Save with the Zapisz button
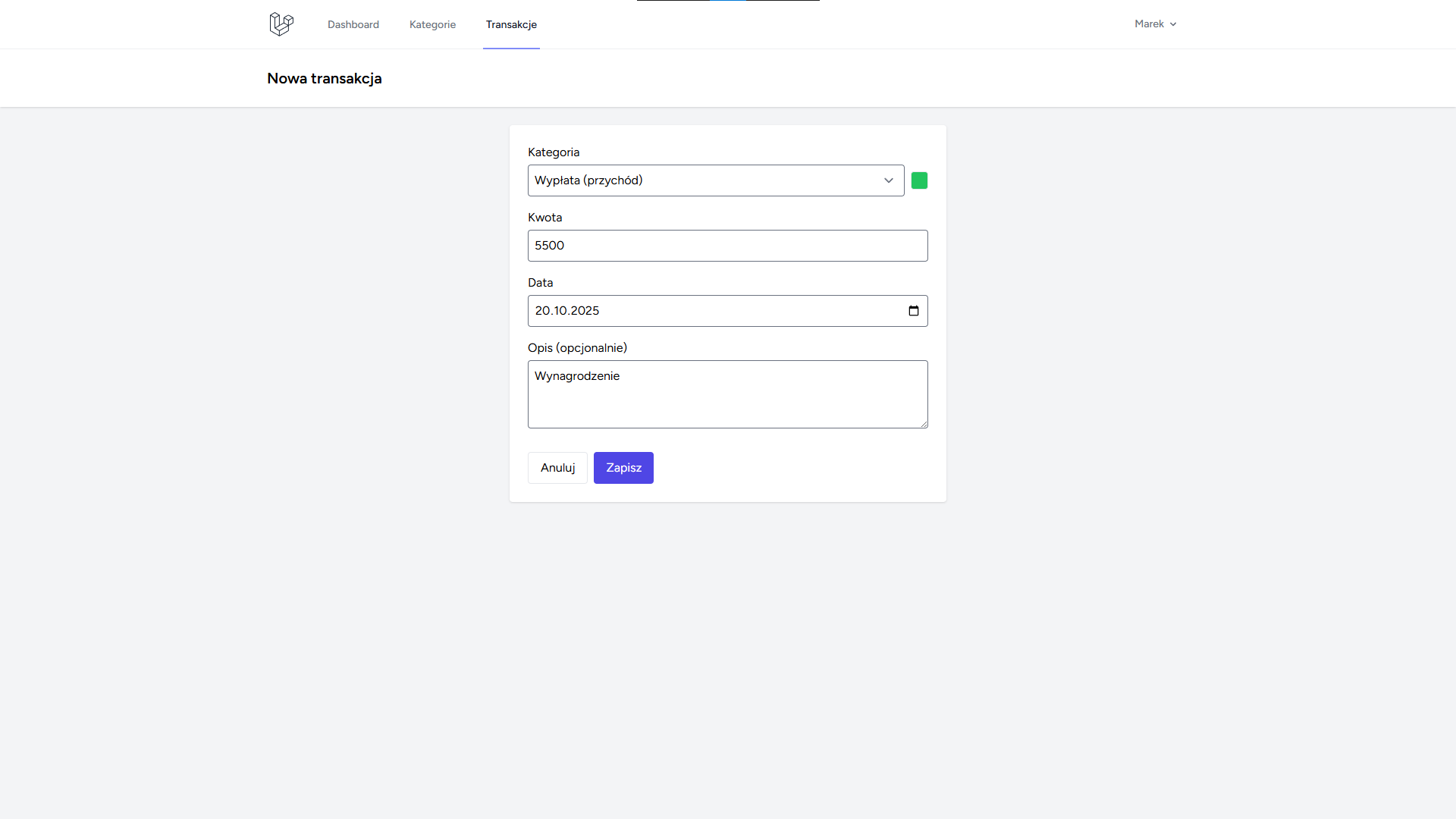 coord(623,468)
